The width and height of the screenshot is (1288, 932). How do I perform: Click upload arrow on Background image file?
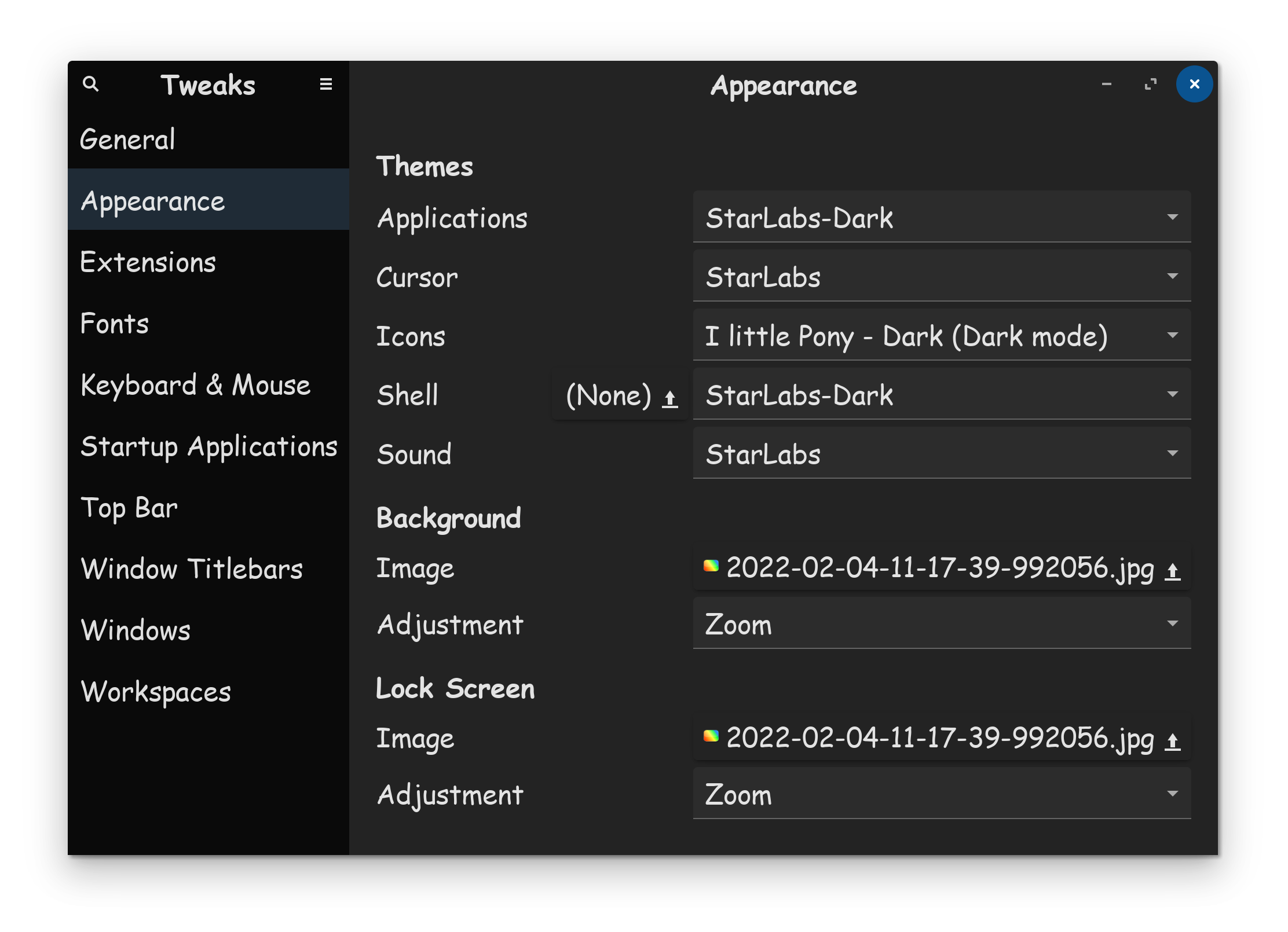pyautogui.click(x=1173, y=571)
